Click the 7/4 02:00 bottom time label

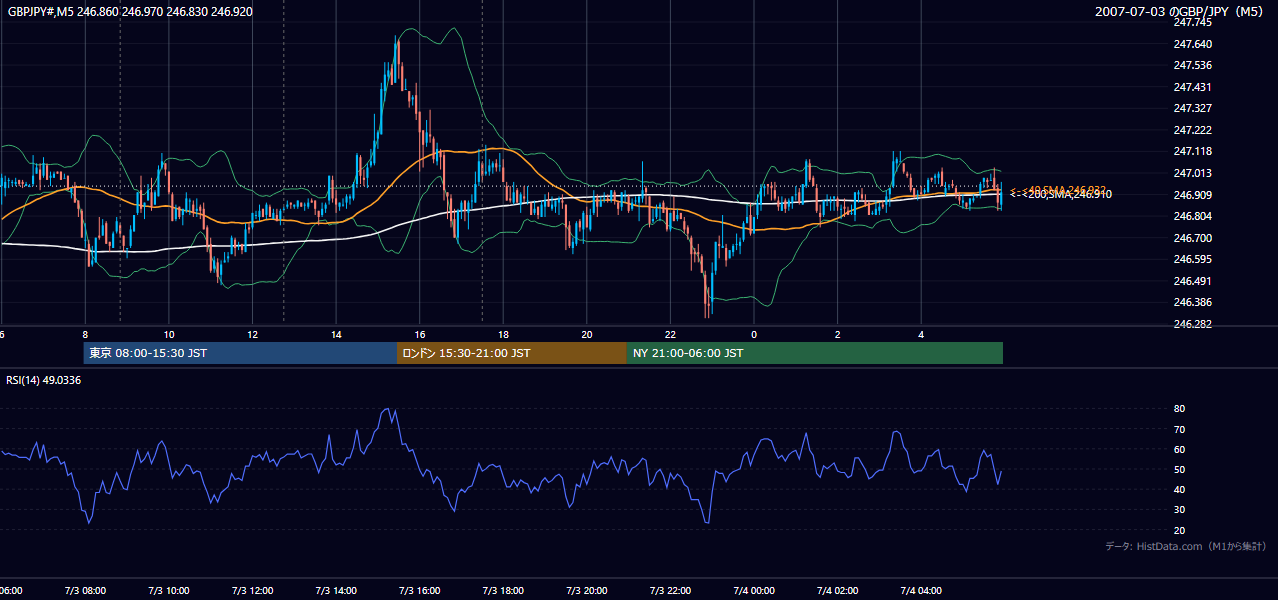pyautogui.click(x=838, y=591)
